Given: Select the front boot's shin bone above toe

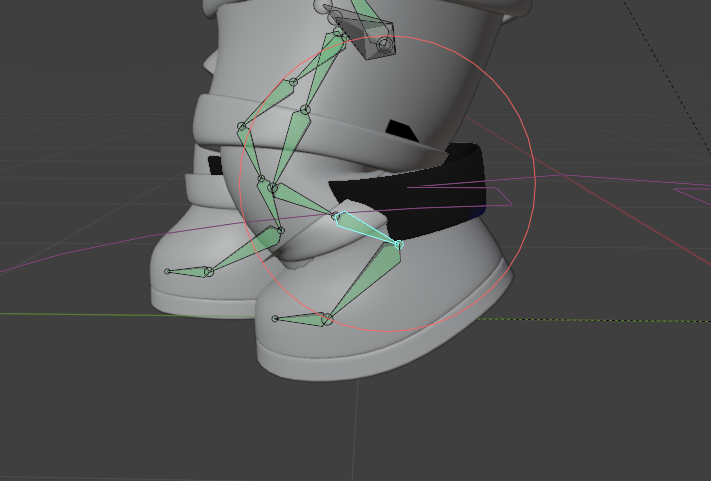Looking at the screenshot, I should (367, 281).
